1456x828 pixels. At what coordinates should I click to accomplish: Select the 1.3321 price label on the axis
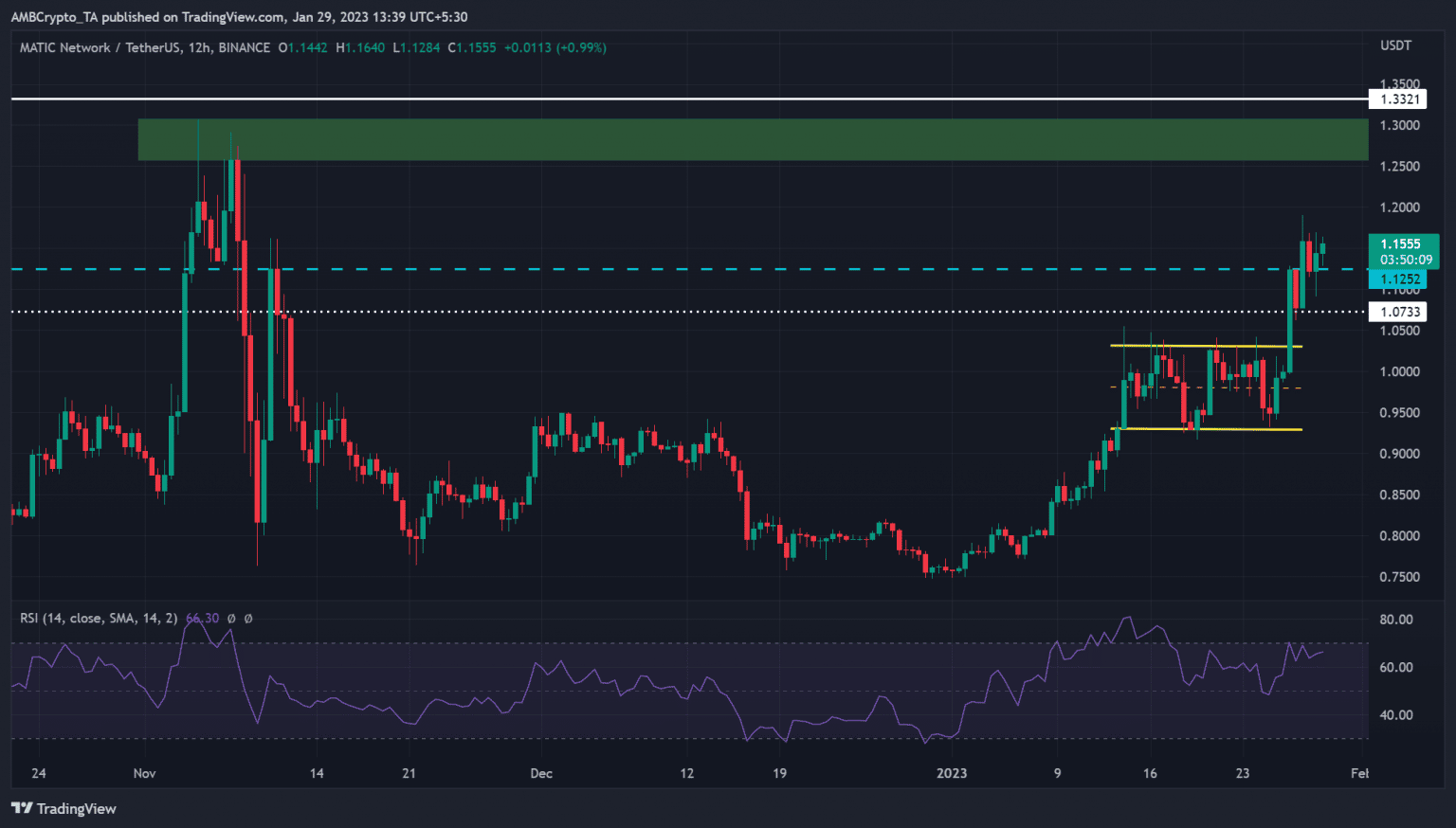pyautogui.click(x=1399, y=99)
